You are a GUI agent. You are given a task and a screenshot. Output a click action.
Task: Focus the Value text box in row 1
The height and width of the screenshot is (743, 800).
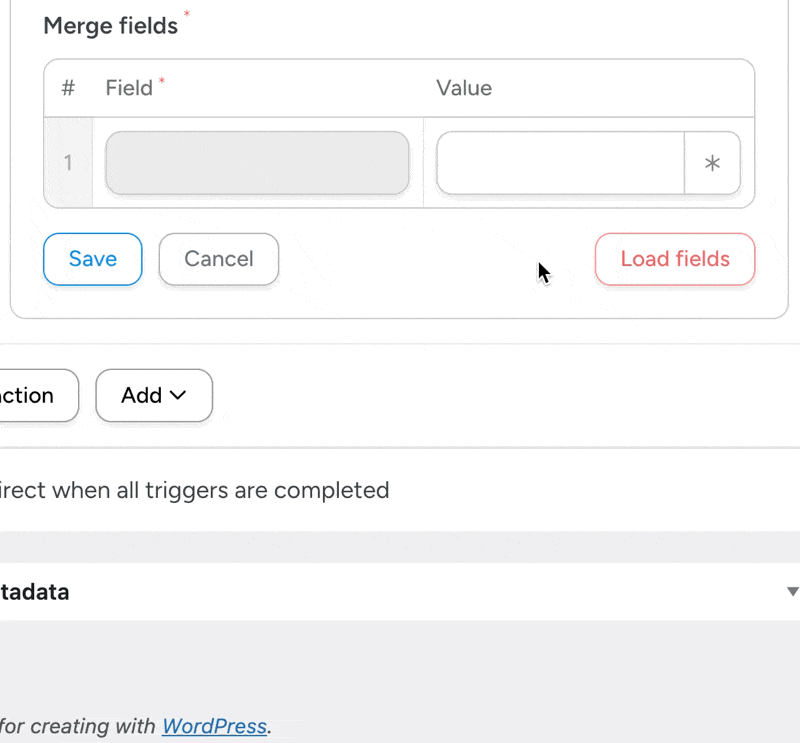(x=560, y=163)
